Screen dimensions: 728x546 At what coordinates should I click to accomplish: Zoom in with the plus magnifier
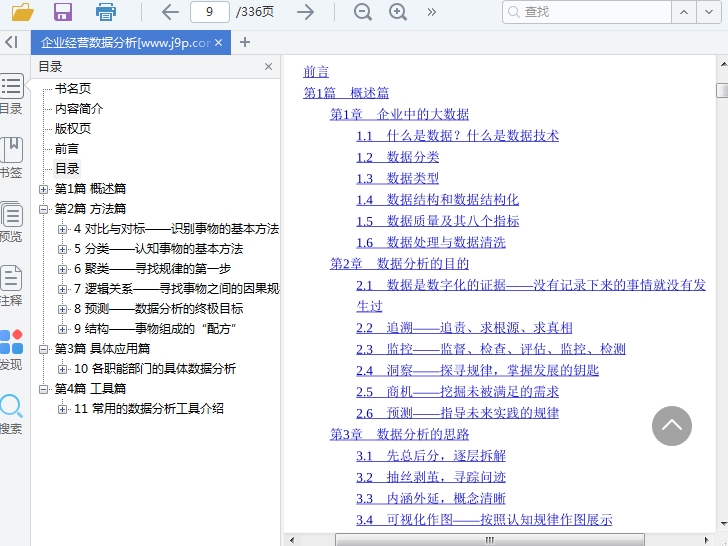398,12
